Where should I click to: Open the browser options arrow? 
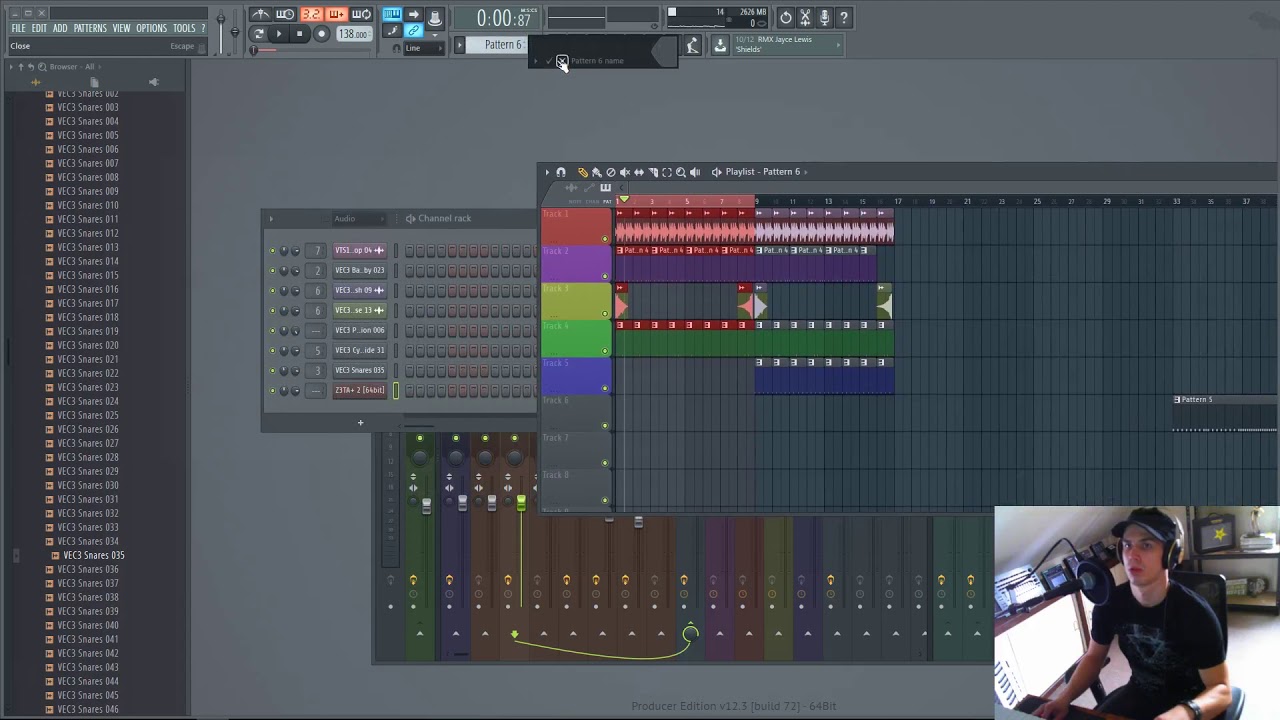click(11, 67)
